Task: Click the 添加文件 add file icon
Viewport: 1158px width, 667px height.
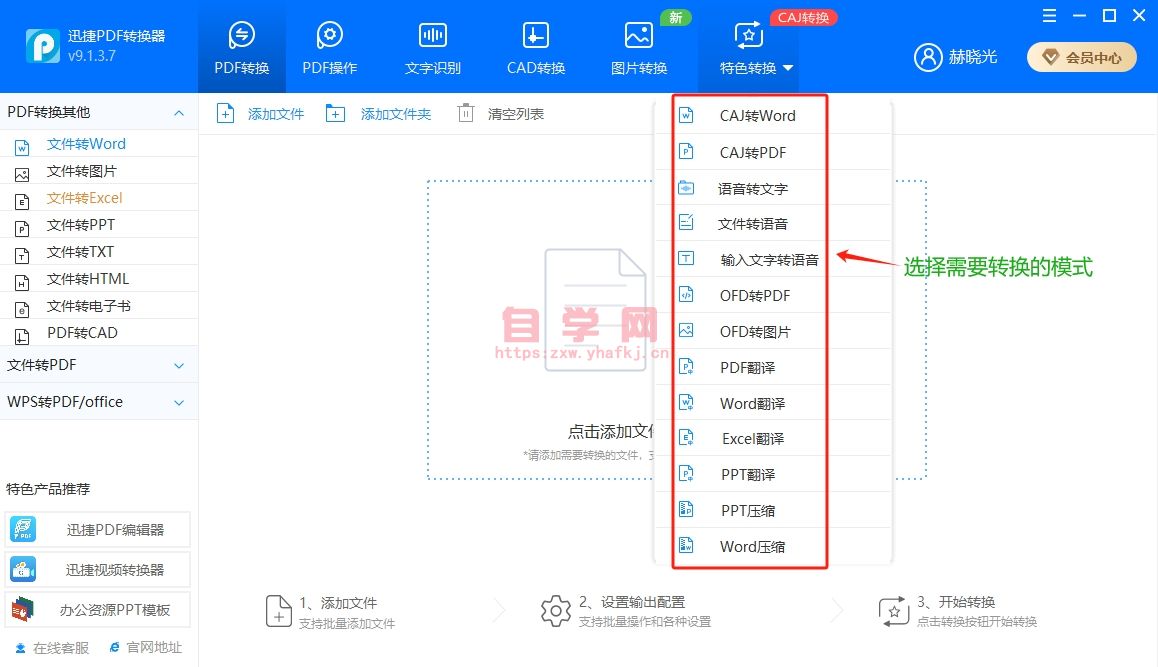Action: click(x=227, y=114)
